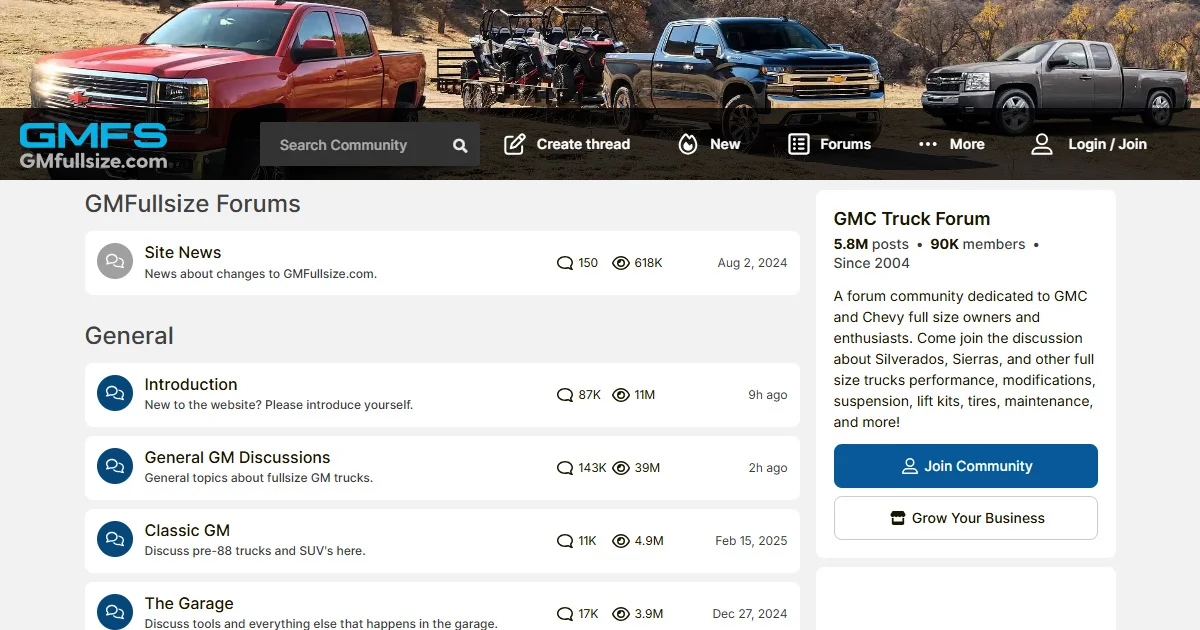1200x630 pixels.
Task: Click the GMC Truck Forum heading
Action: (x=912, y=219)
